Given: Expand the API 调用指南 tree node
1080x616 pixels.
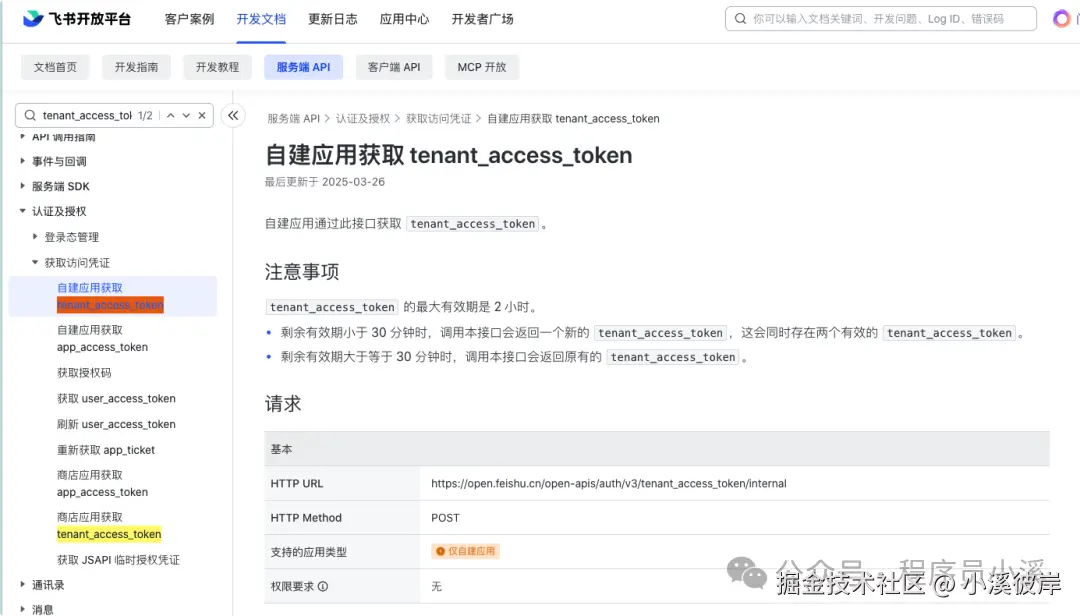Looking at the screenshot, I should 23,136.
